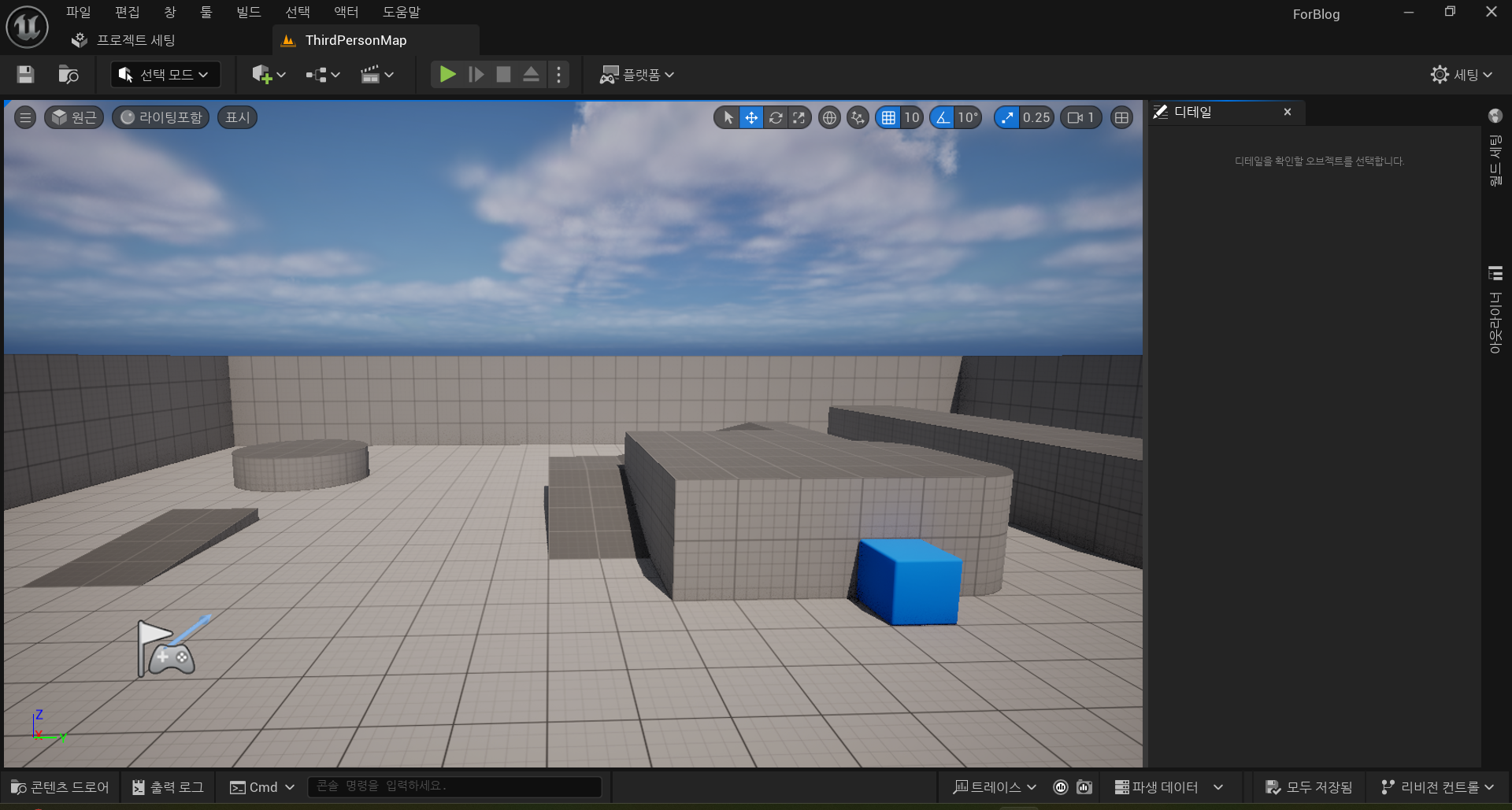Select the cylinder platform in viewport
The image size is (1512, 810).
pyautogui.click(x=300, y=465)
